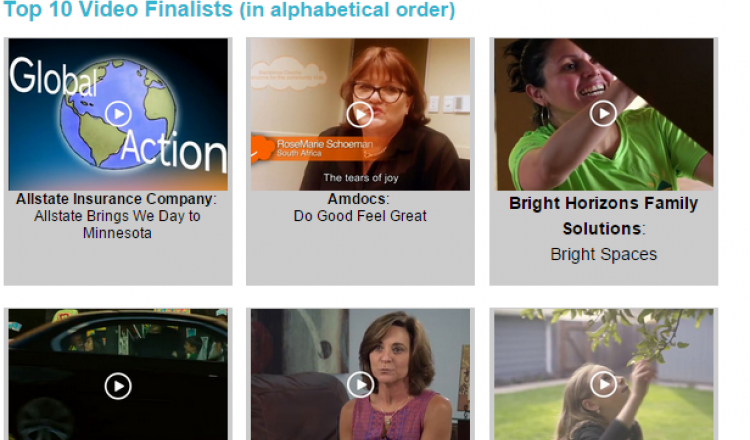The width and height of the screenshot is (750, 440).
Task: Open the Allstate Insurance Company title
Action: 116,199
